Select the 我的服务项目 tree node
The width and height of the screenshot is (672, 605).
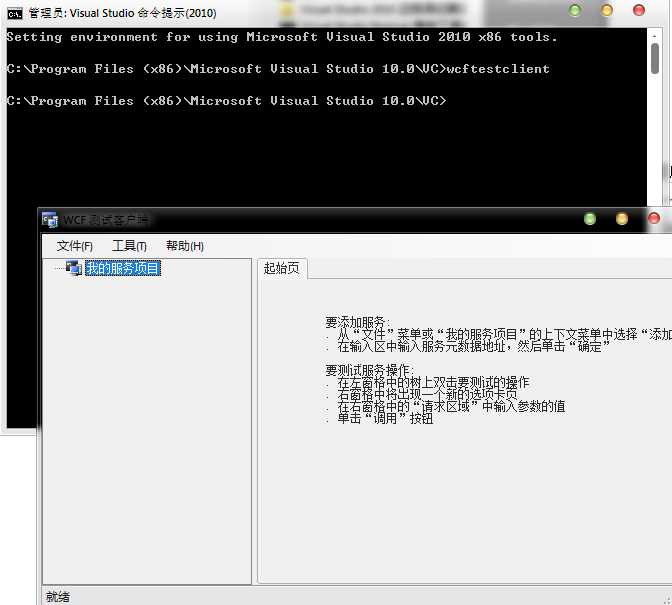[123, 268]
